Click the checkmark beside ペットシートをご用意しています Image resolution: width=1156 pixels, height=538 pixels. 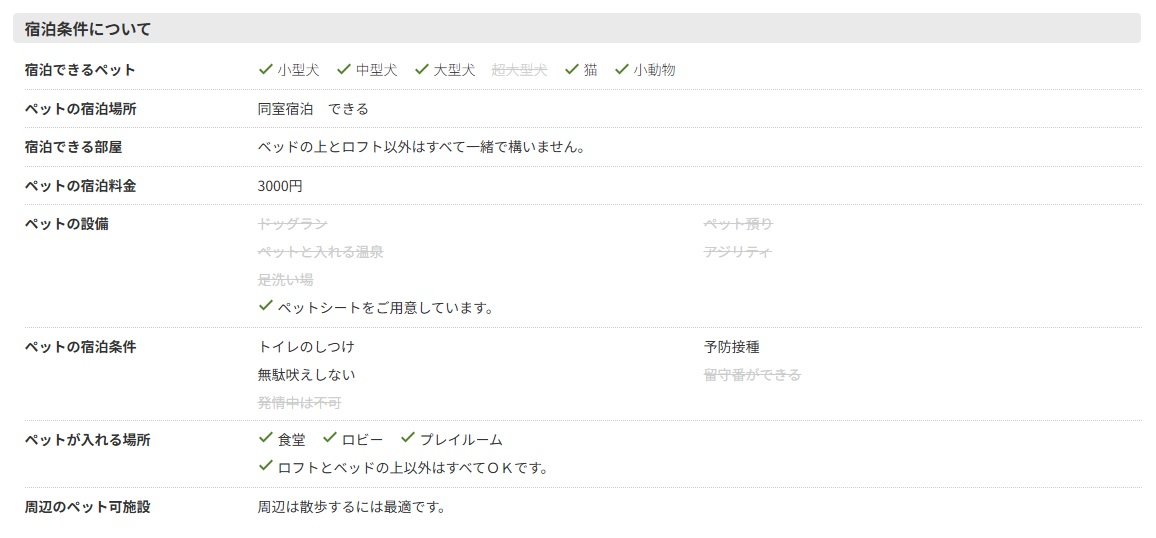pos(265,306)
